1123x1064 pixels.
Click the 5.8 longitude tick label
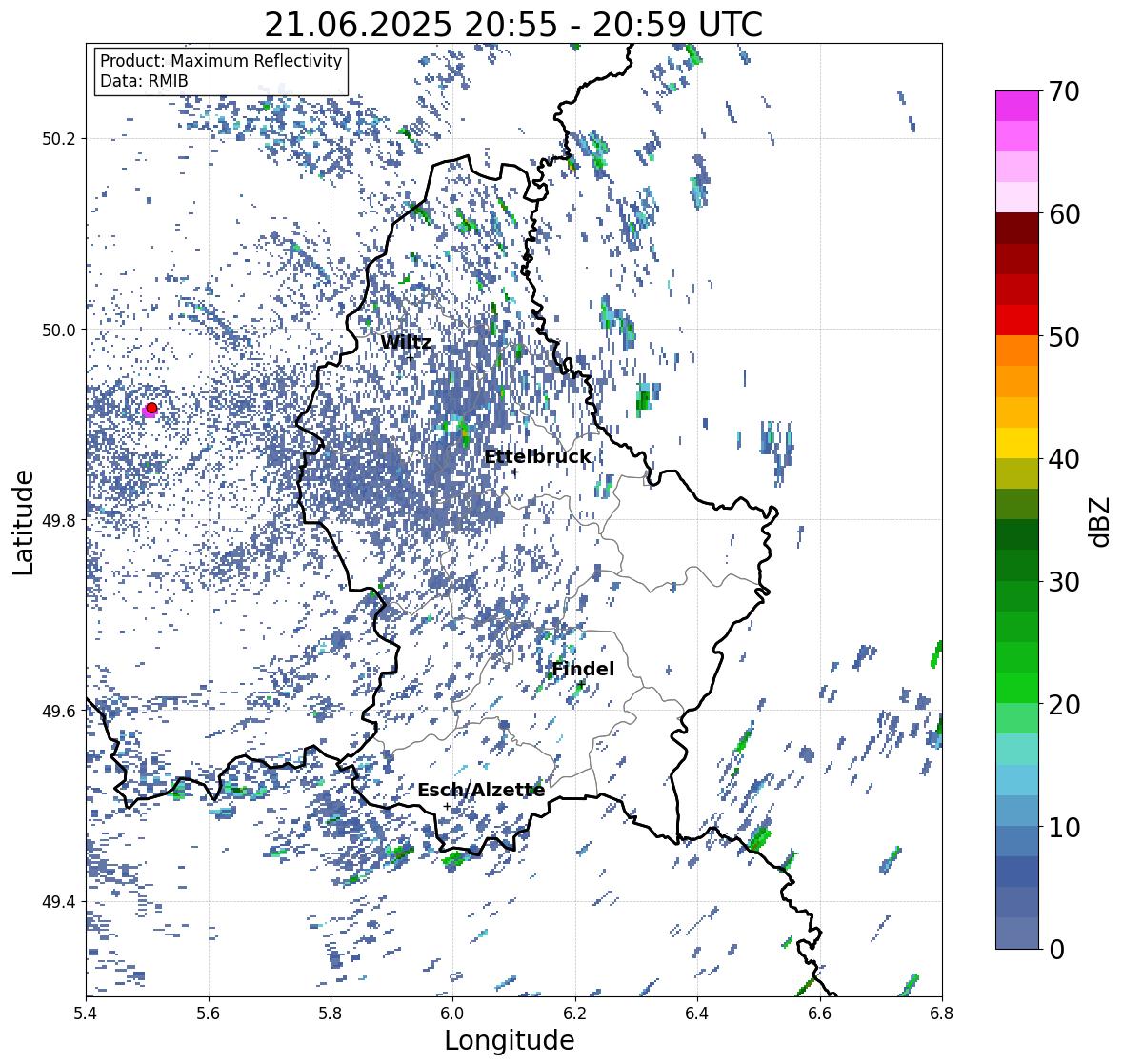tap(331, 1013)
